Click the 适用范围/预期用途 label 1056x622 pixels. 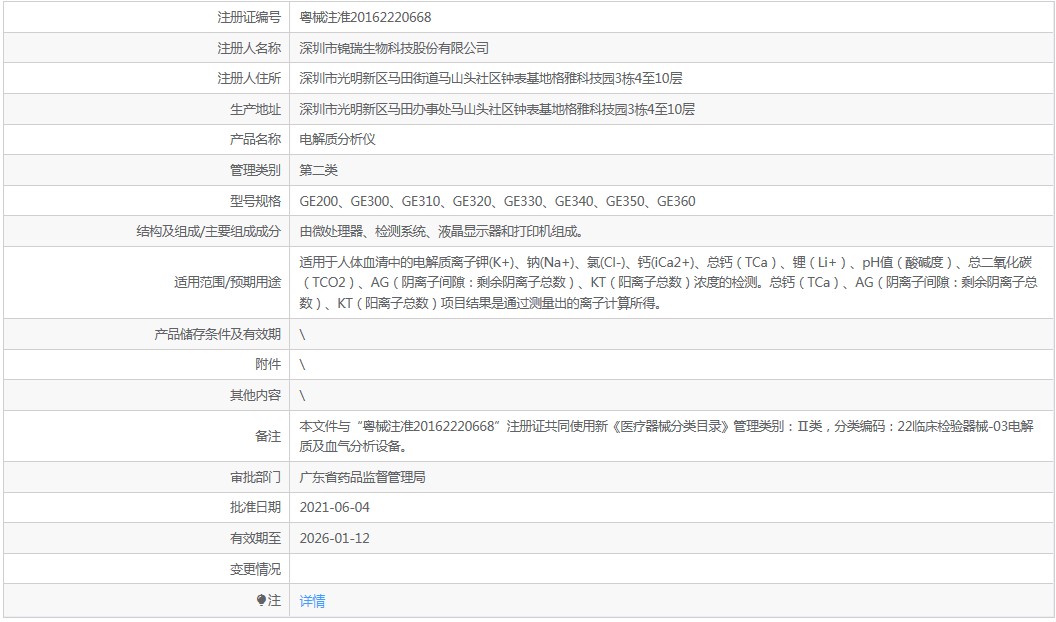[x=228, y=283]
